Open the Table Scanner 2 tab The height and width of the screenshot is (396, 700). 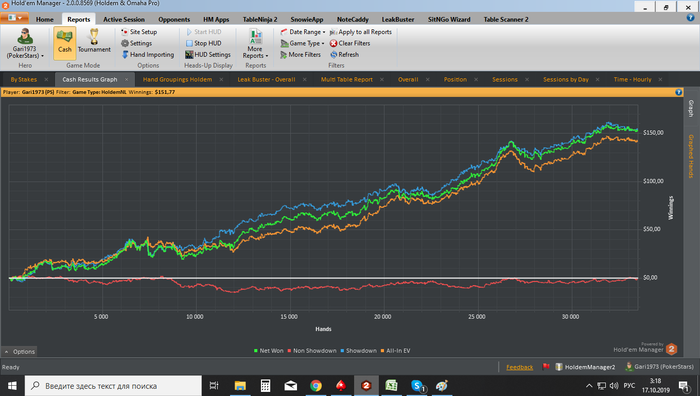[506, 19]
